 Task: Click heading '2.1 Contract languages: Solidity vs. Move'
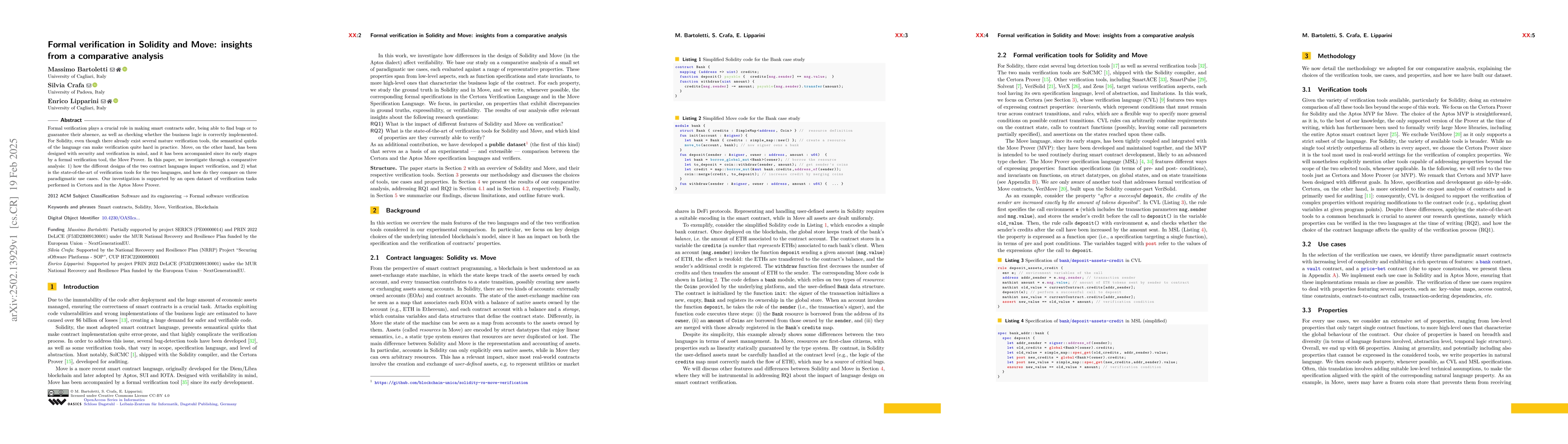pyautogui.click(x=433, y=258)
